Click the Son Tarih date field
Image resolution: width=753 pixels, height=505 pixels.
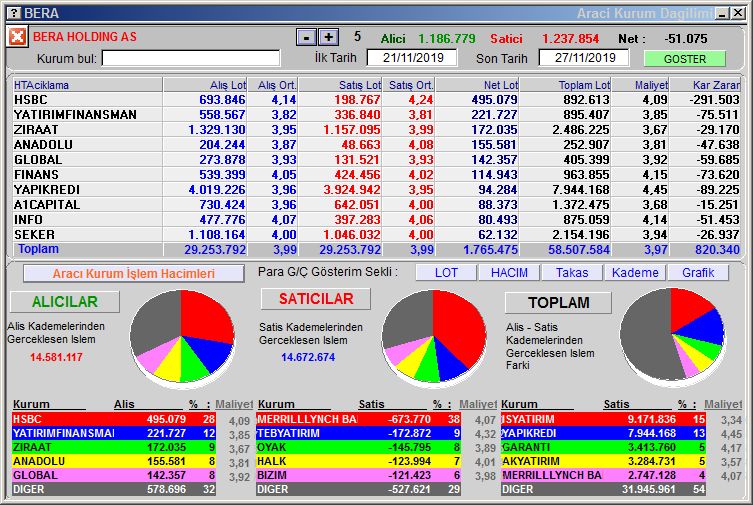(584, 58)
